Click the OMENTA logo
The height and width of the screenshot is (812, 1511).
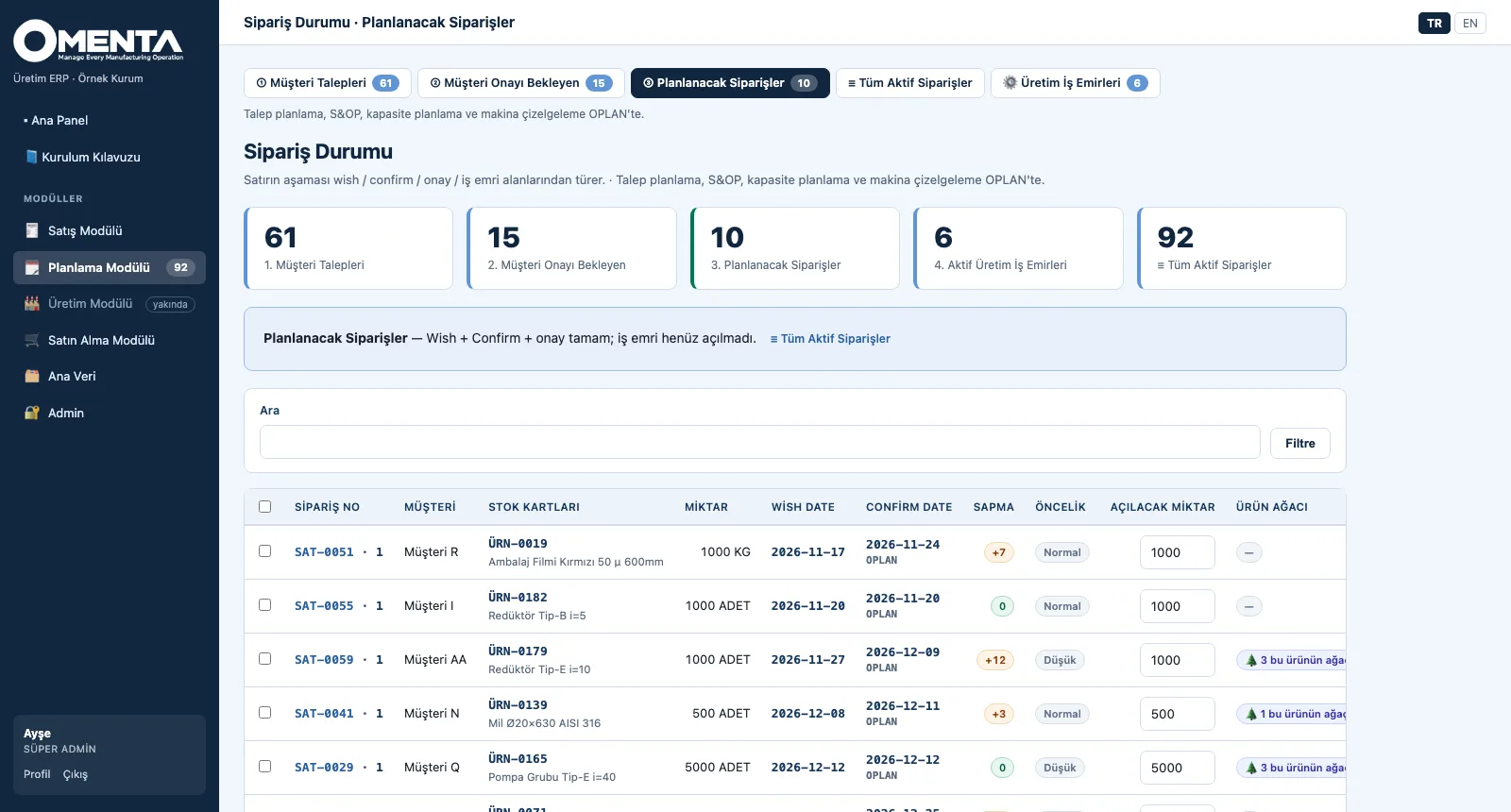(x=98, y=41)
